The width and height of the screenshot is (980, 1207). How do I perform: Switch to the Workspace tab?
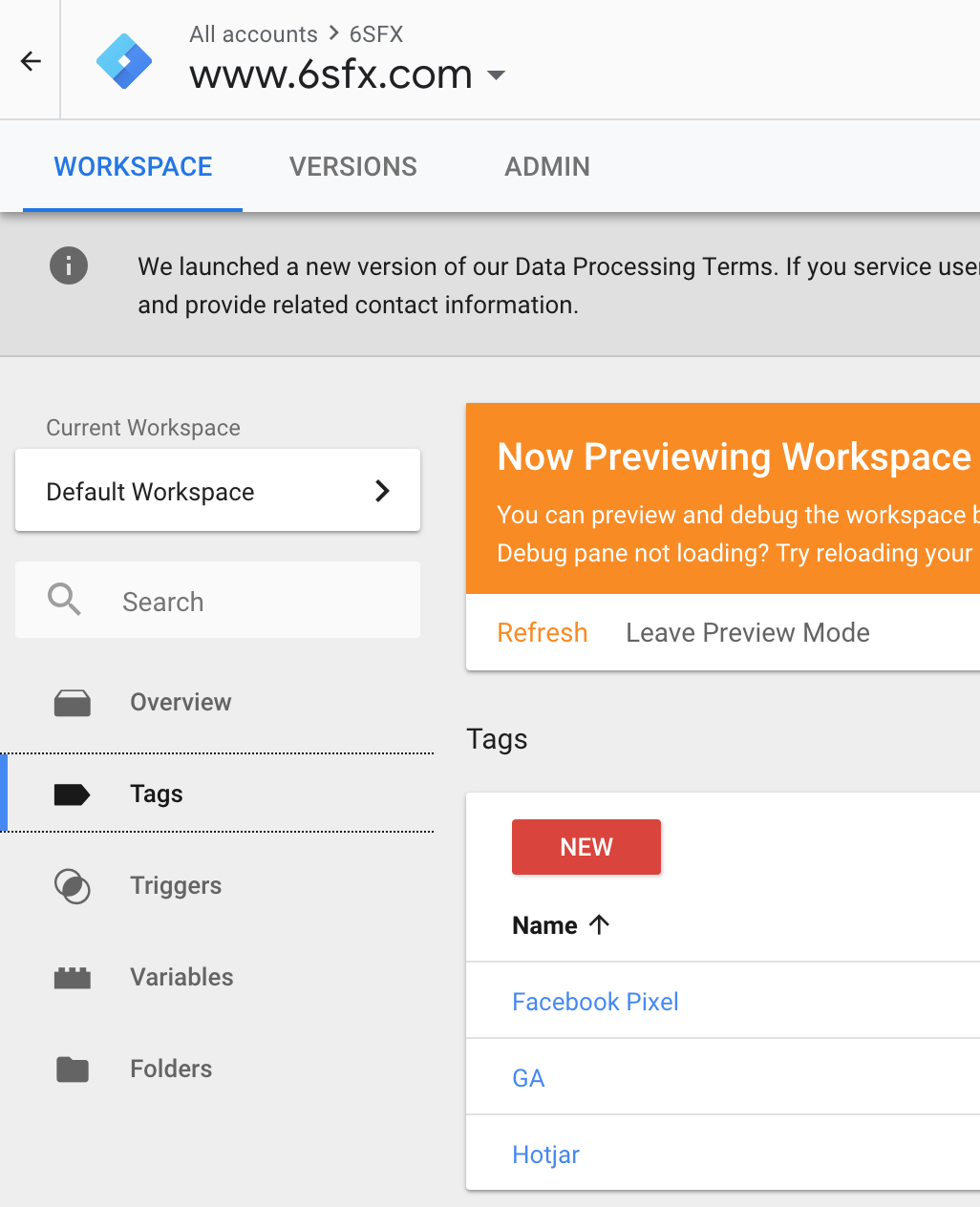133,166
